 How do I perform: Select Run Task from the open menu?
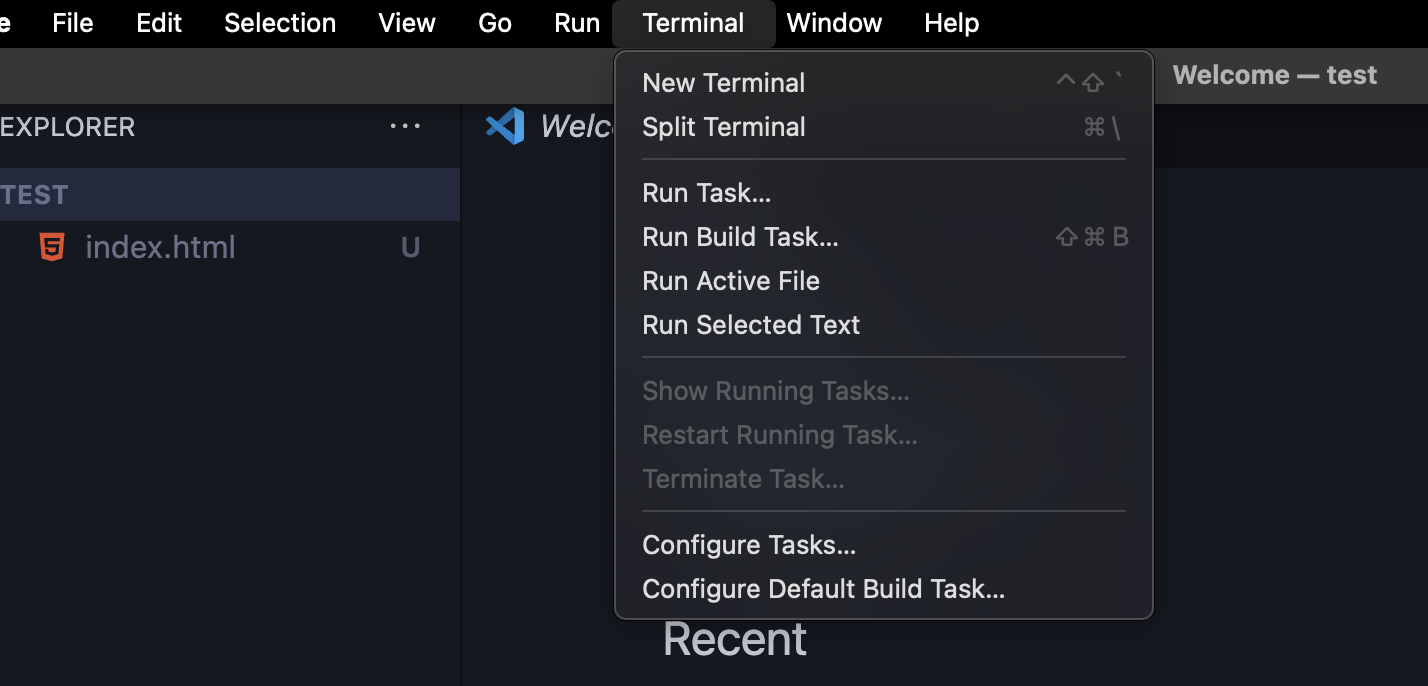coord(706,192)
